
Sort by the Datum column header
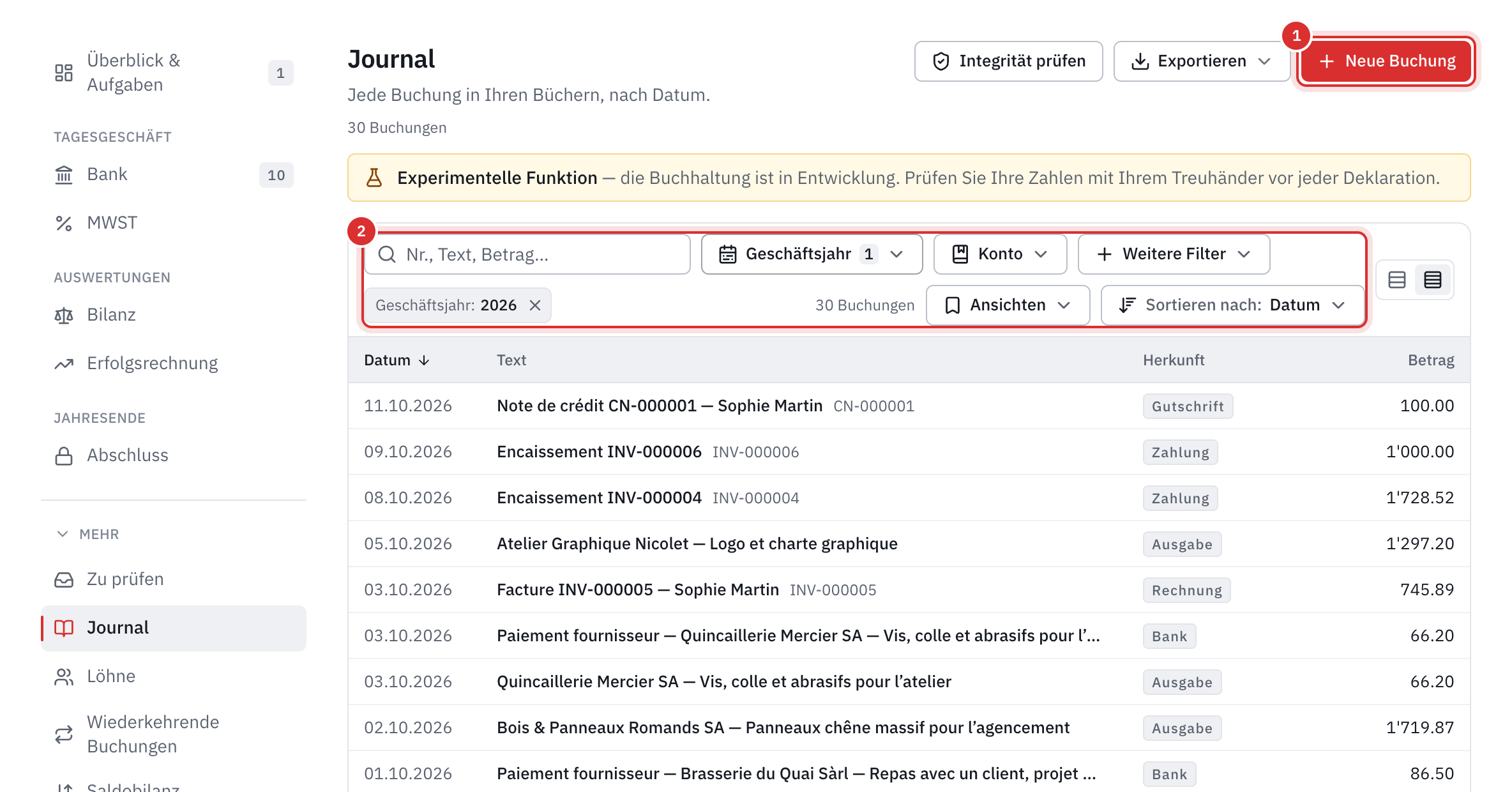pos(397,360)
